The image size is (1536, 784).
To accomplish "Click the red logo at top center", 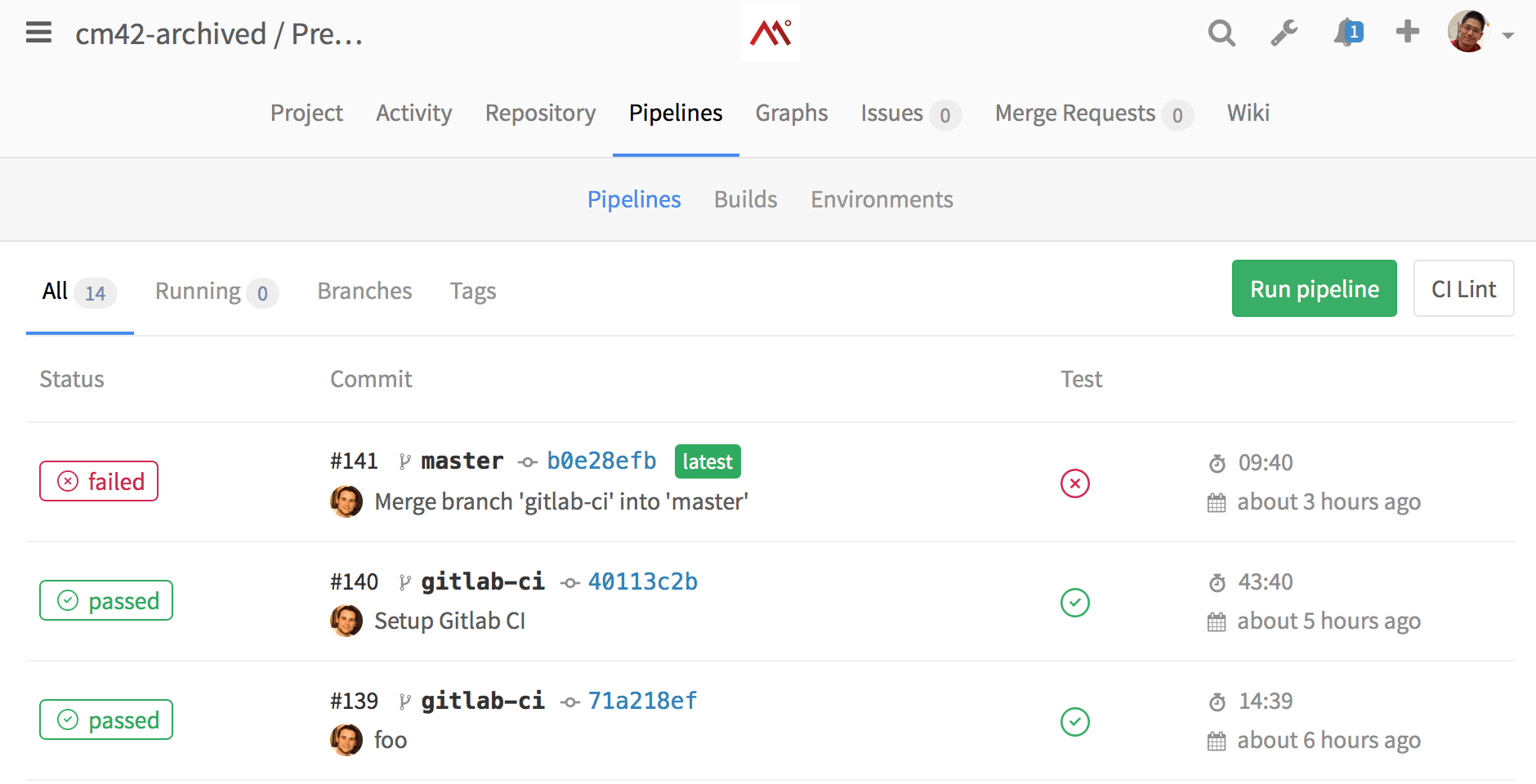I will [x=770, y=33].
